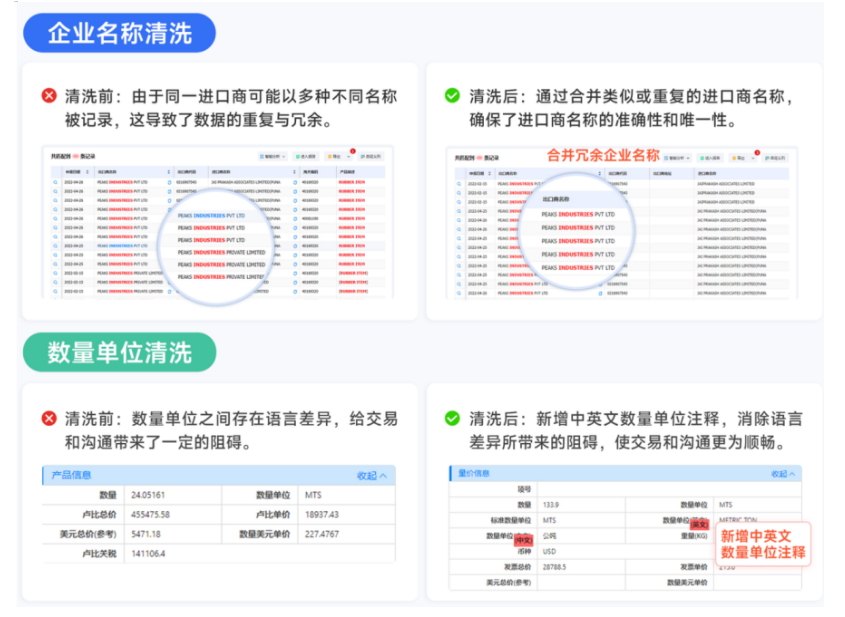Open the 智能分析 dropdown in the before-cleaning table
The image size is (845, 617).
point(273,156)
